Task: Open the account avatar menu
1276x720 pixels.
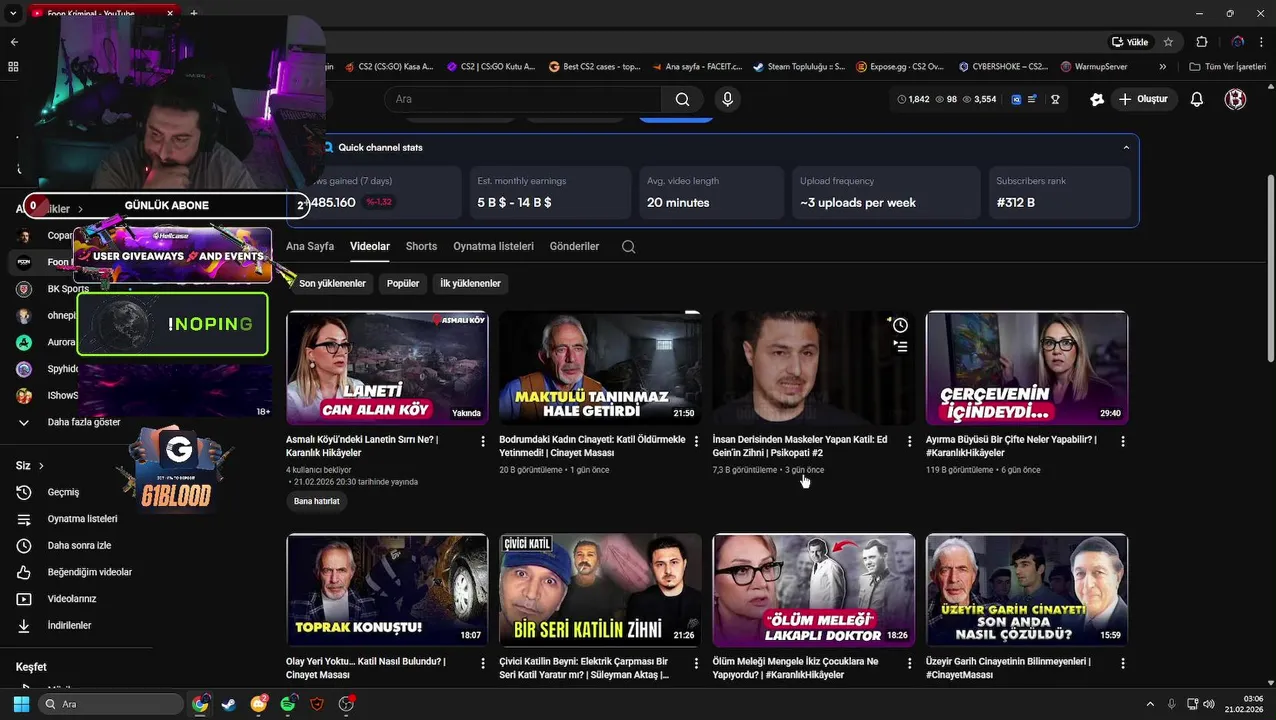Action: pos(1235,99)
